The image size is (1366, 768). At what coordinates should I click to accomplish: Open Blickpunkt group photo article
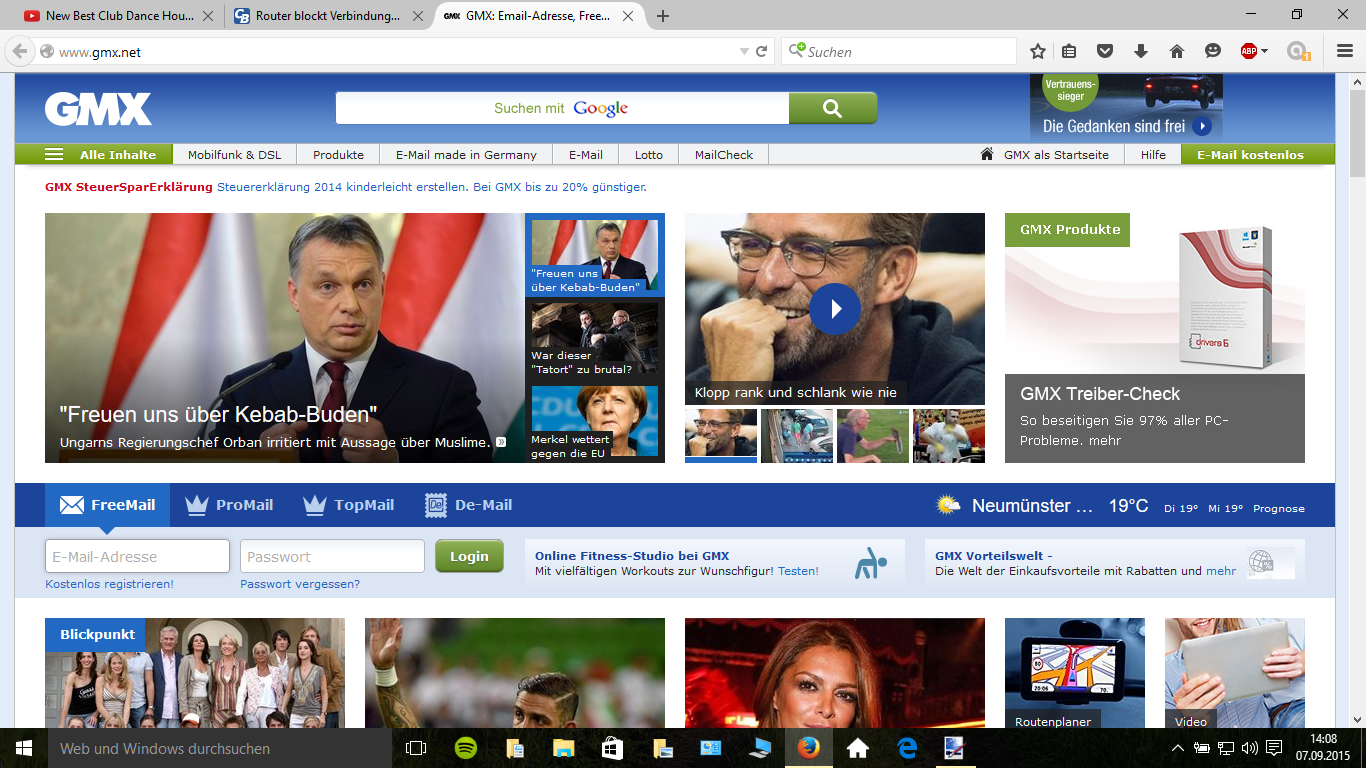195,673
